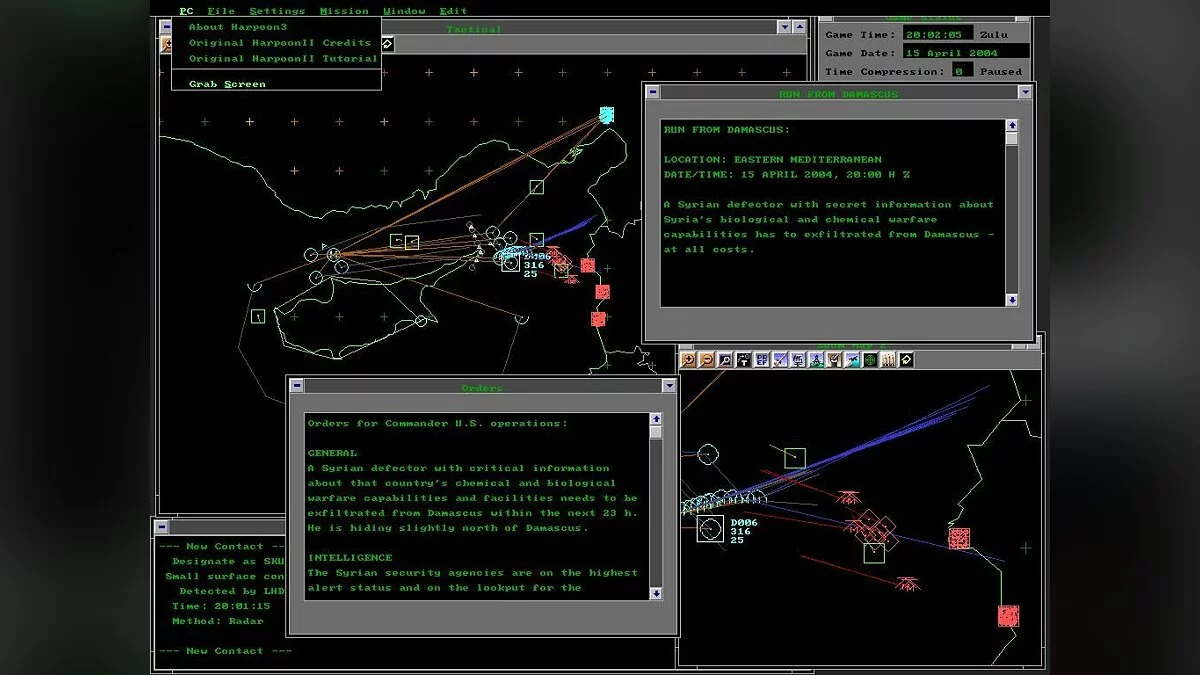
Task: Click down-arrow button on Run From Damascus title bar
Action: click(x=1025, y=92)
